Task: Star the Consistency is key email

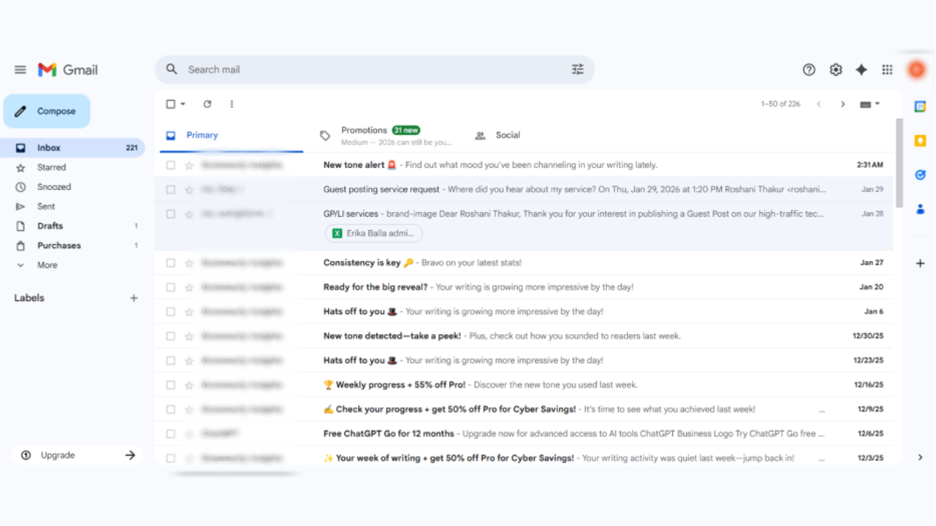Action: click(189, 263)
